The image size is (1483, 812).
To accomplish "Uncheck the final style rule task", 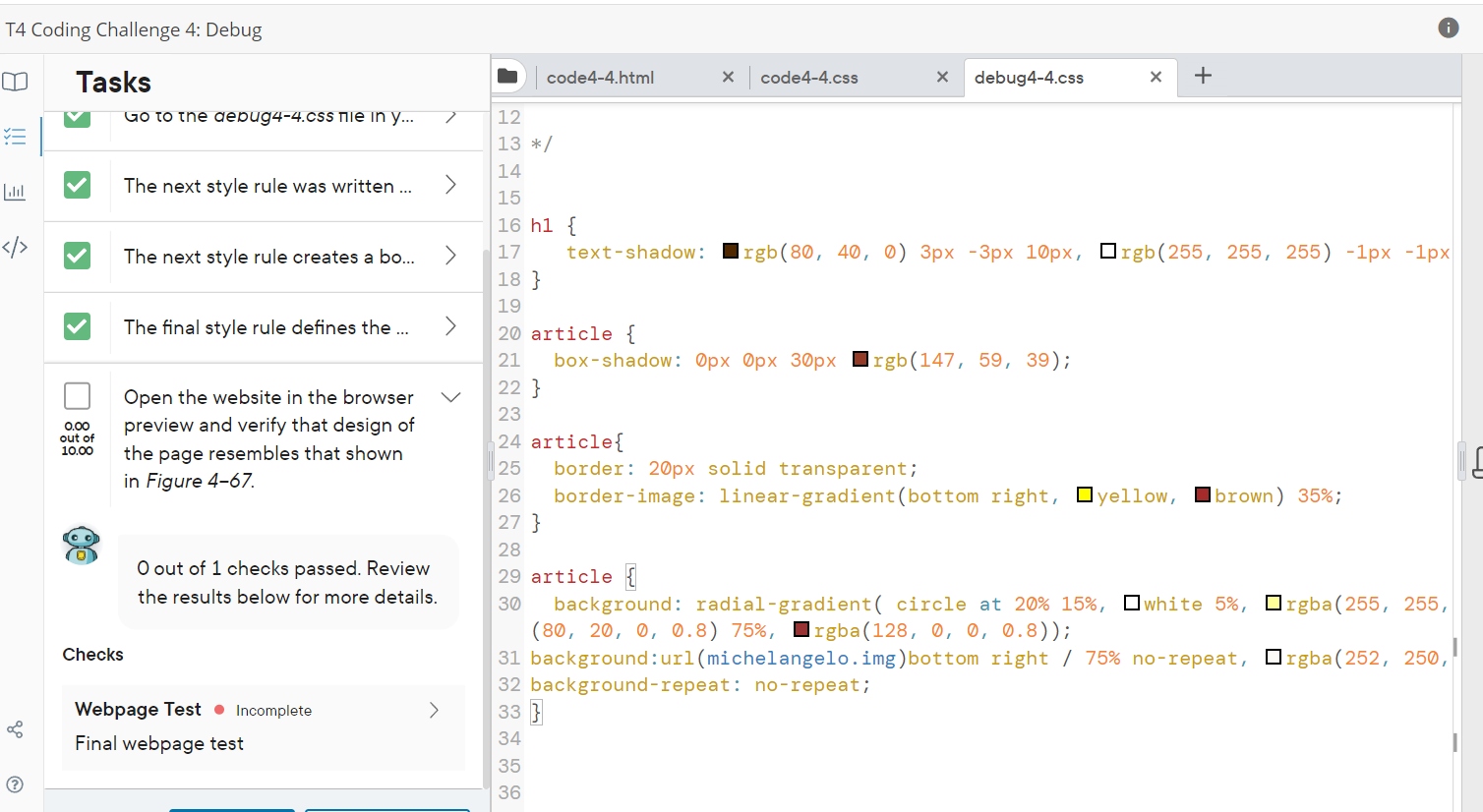I will click(77, 327).
